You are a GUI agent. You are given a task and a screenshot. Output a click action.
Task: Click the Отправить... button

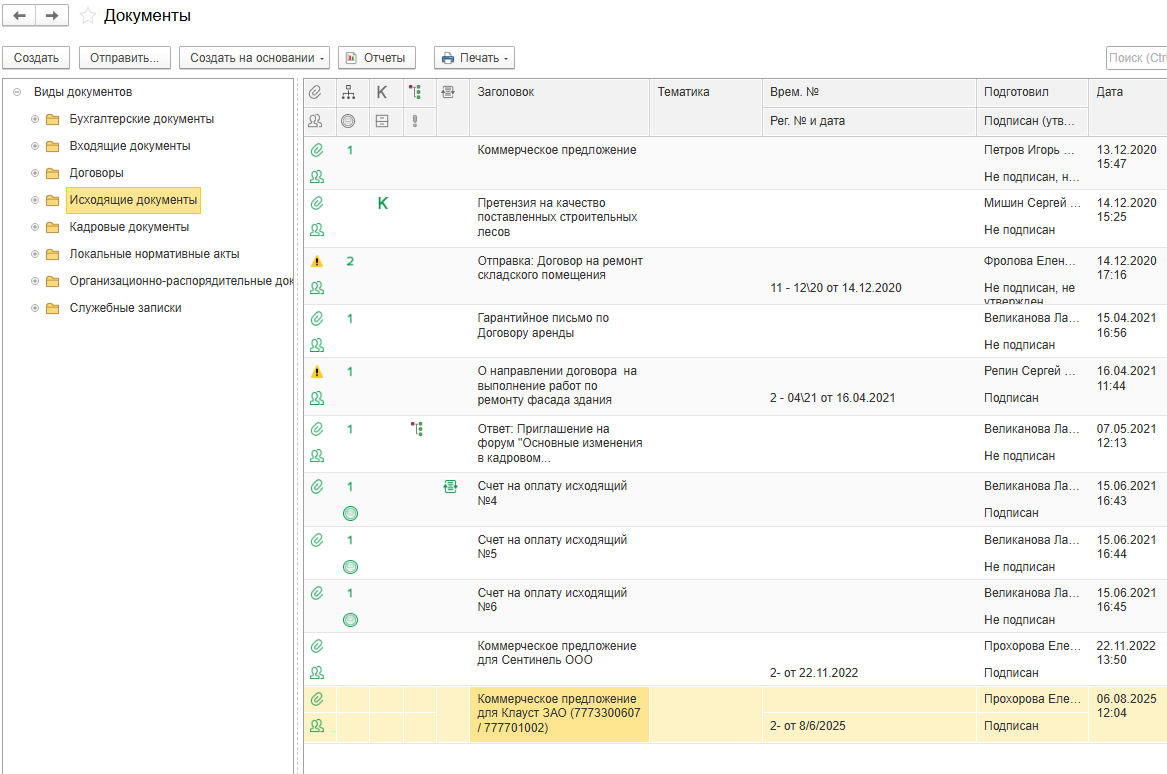click(124, 58)
